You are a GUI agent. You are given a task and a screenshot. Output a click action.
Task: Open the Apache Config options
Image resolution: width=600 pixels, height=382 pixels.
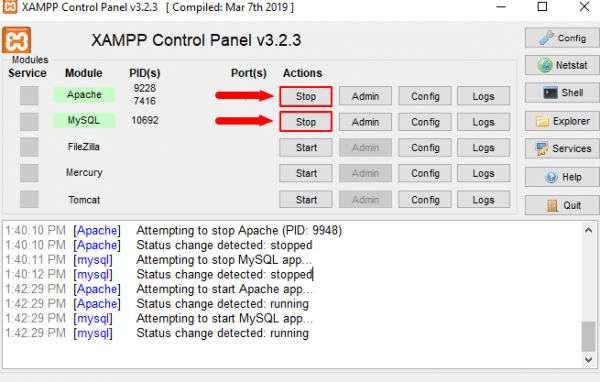pos(425,96)
